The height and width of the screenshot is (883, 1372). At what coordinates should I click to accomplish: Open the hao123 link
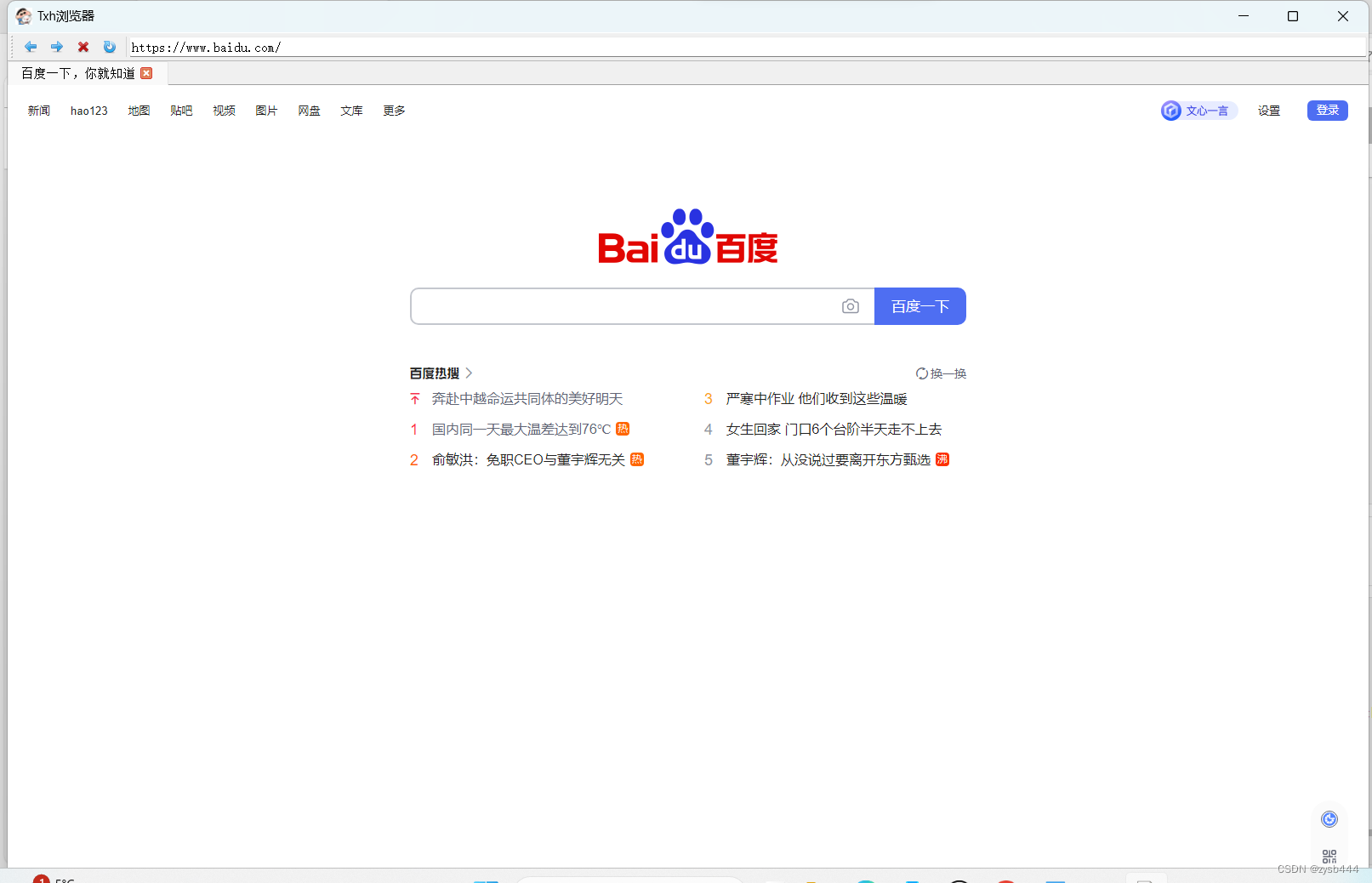(89, 111)
